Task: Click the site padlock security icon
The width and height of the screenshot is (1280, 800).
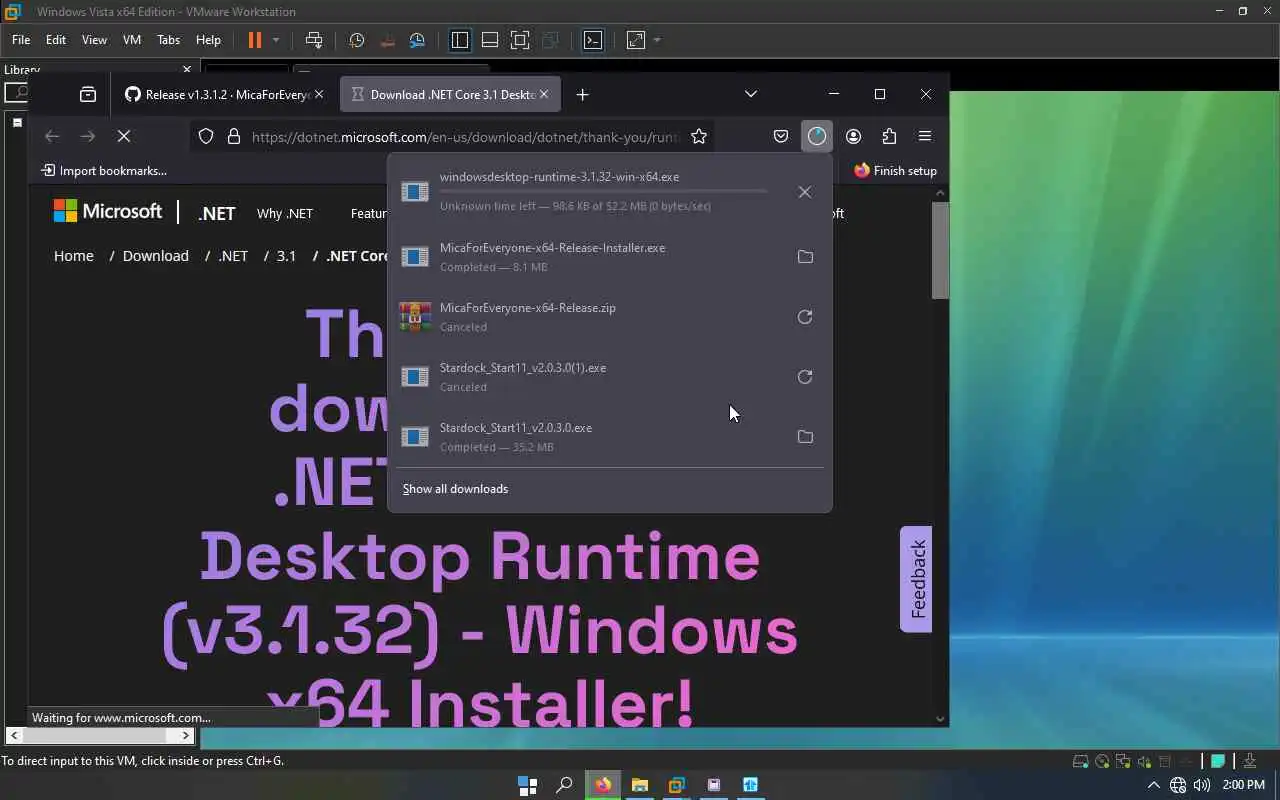Action: coord(234,137)
